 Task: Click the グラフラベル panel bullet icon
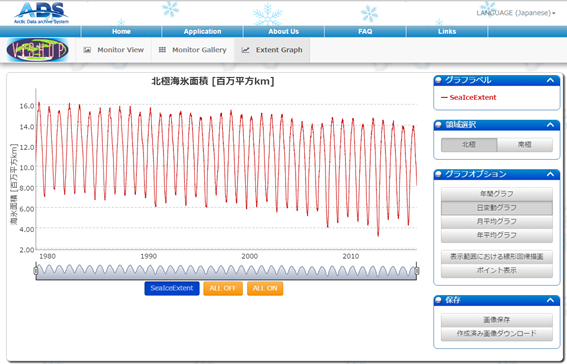coord(439,80)
